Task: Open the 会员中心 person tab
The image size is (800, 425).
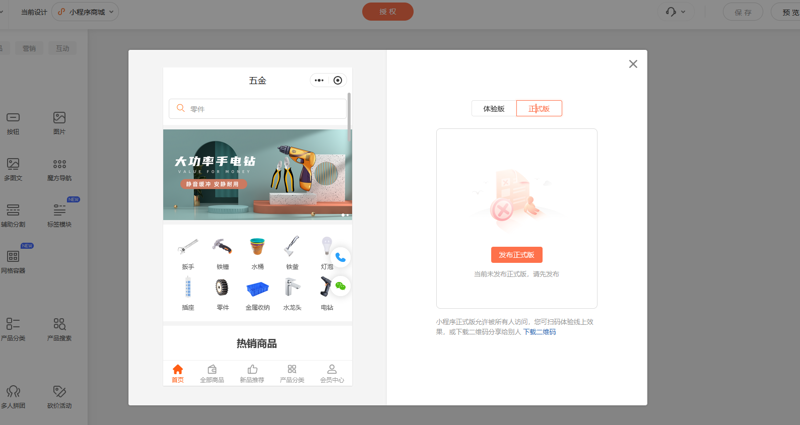Action: pyautogui.click(x=332, y=373)
